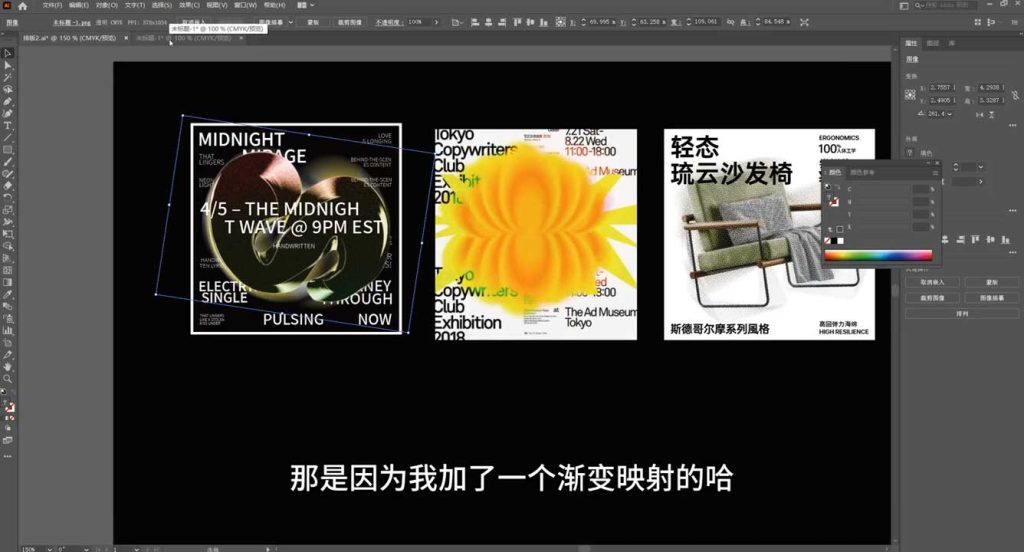
Task: Select the Rotate tool
Action: (8, 198)
